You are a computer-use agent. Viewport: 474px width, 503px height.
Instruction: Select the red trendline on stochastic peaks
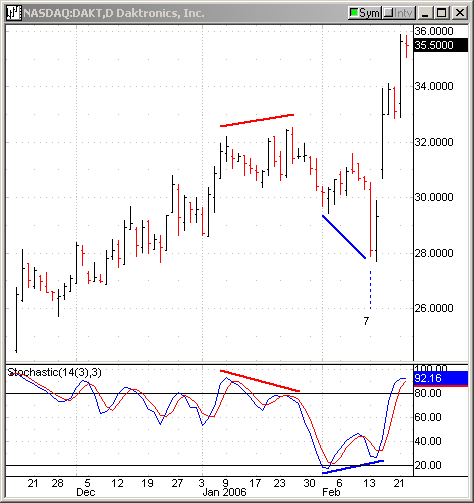(x=260, y=381)
